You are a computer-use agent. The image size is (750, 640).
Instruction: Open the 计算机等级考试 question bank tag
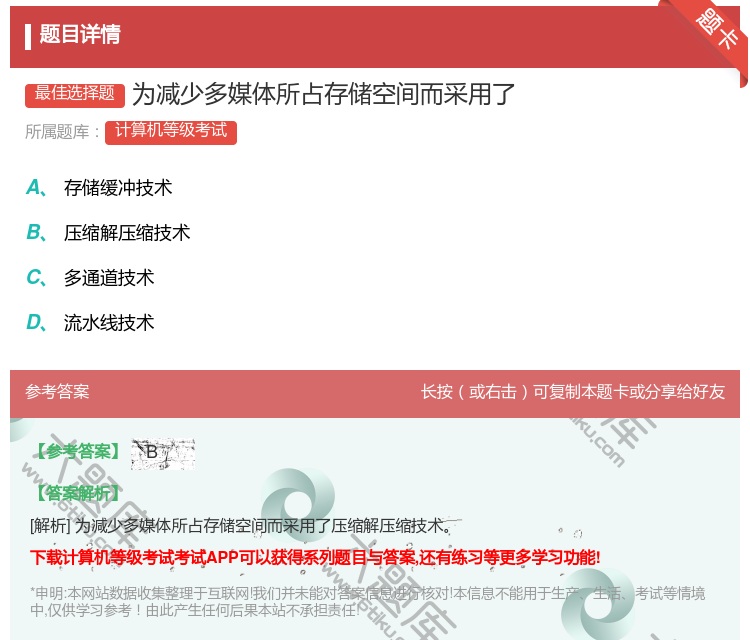point(171,132)
